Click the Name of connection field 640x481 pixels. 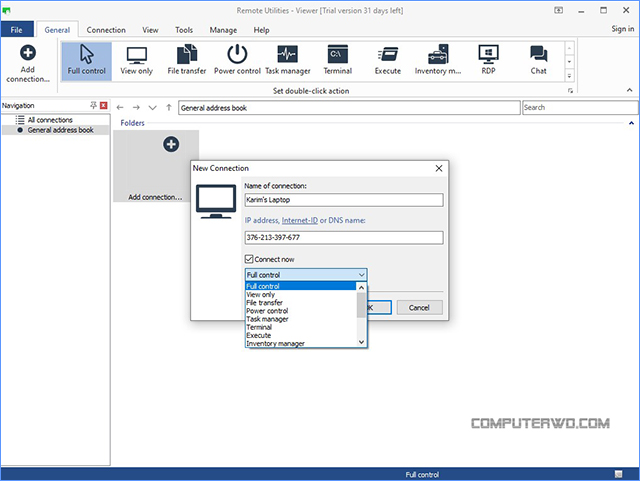pyautogui.click(x=344, y=200)
